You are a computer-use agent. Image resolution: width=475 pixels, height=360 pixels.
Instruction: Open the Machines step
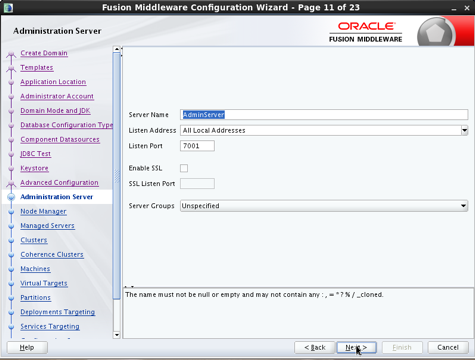pyautogui.click(x=35, y=269)
